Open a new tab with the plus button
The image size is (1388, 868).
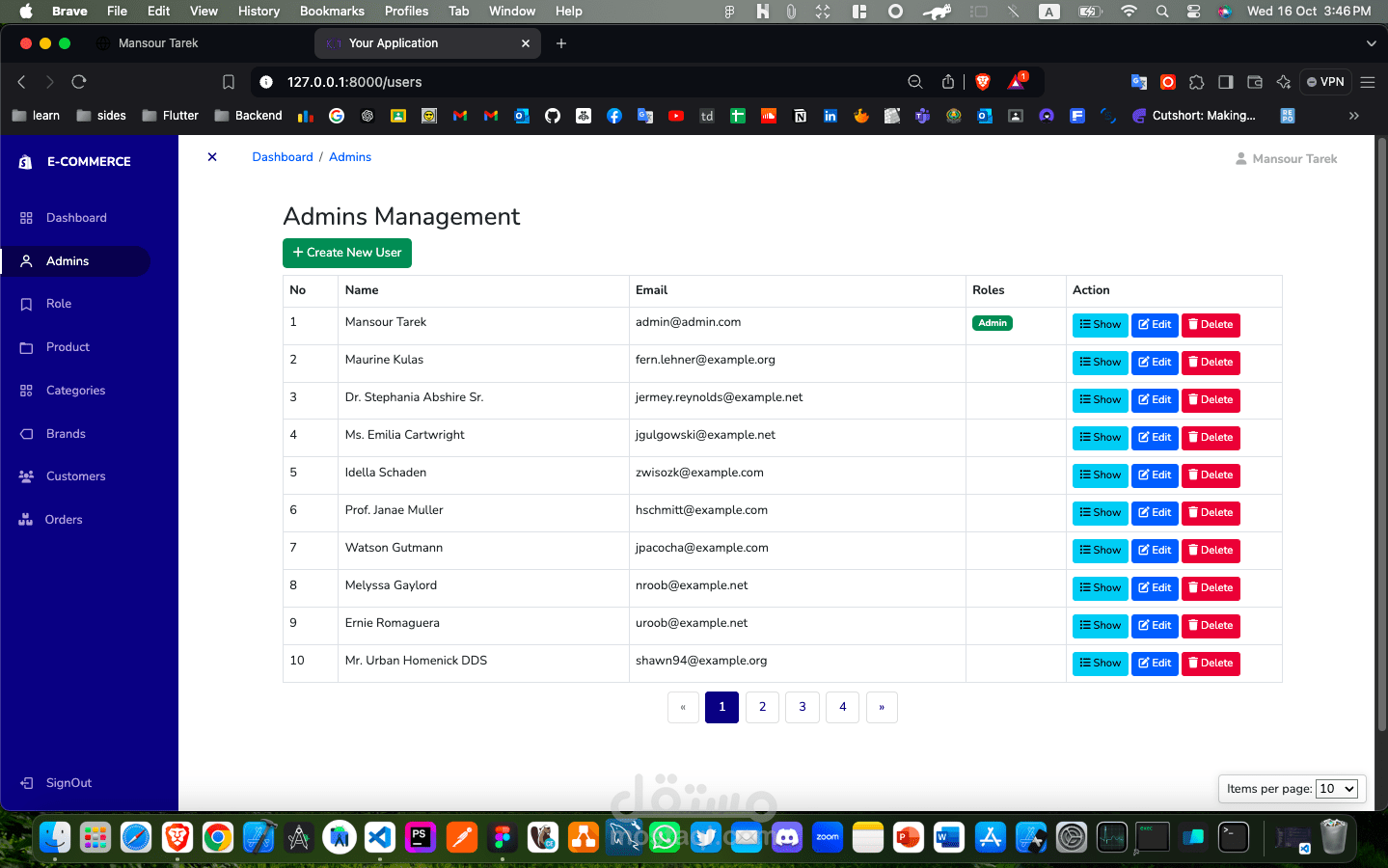(561, 43)
